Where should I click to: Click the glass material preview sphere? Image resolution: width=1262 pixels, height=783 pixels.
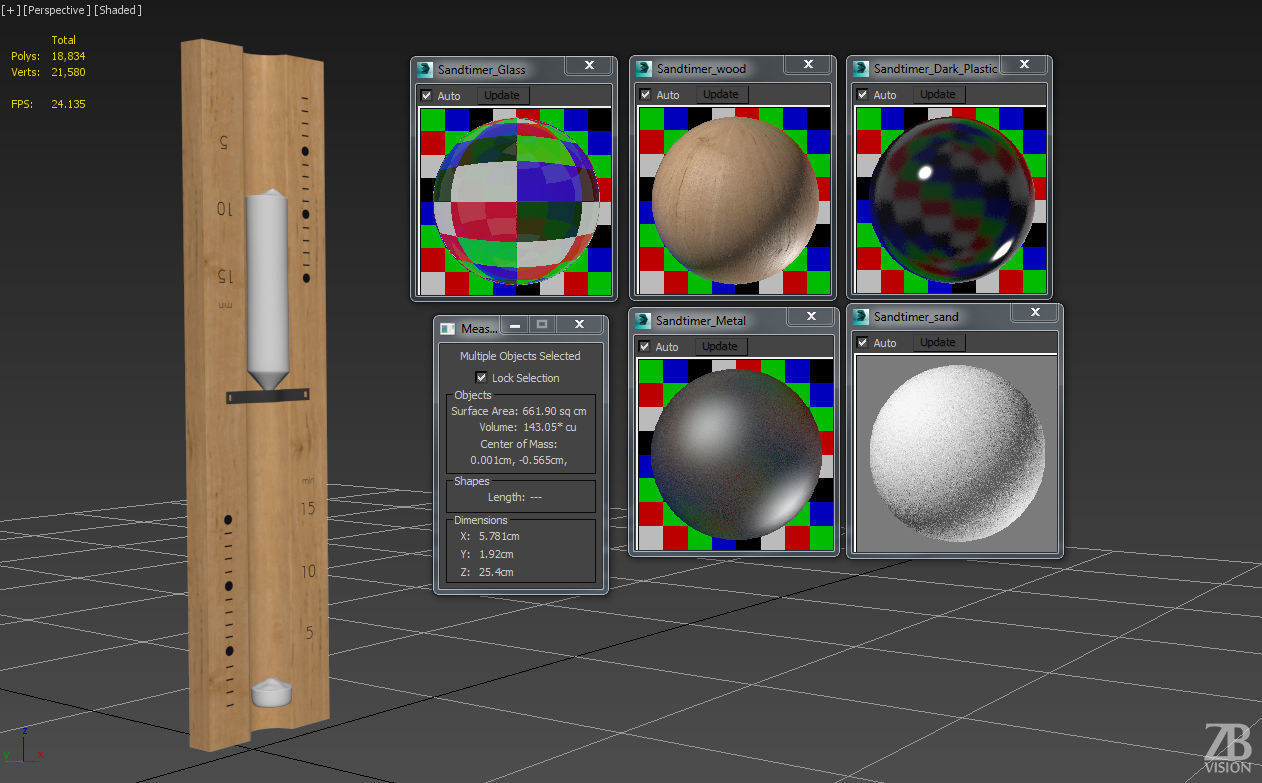pyautogui.click(x=516, y=203)
